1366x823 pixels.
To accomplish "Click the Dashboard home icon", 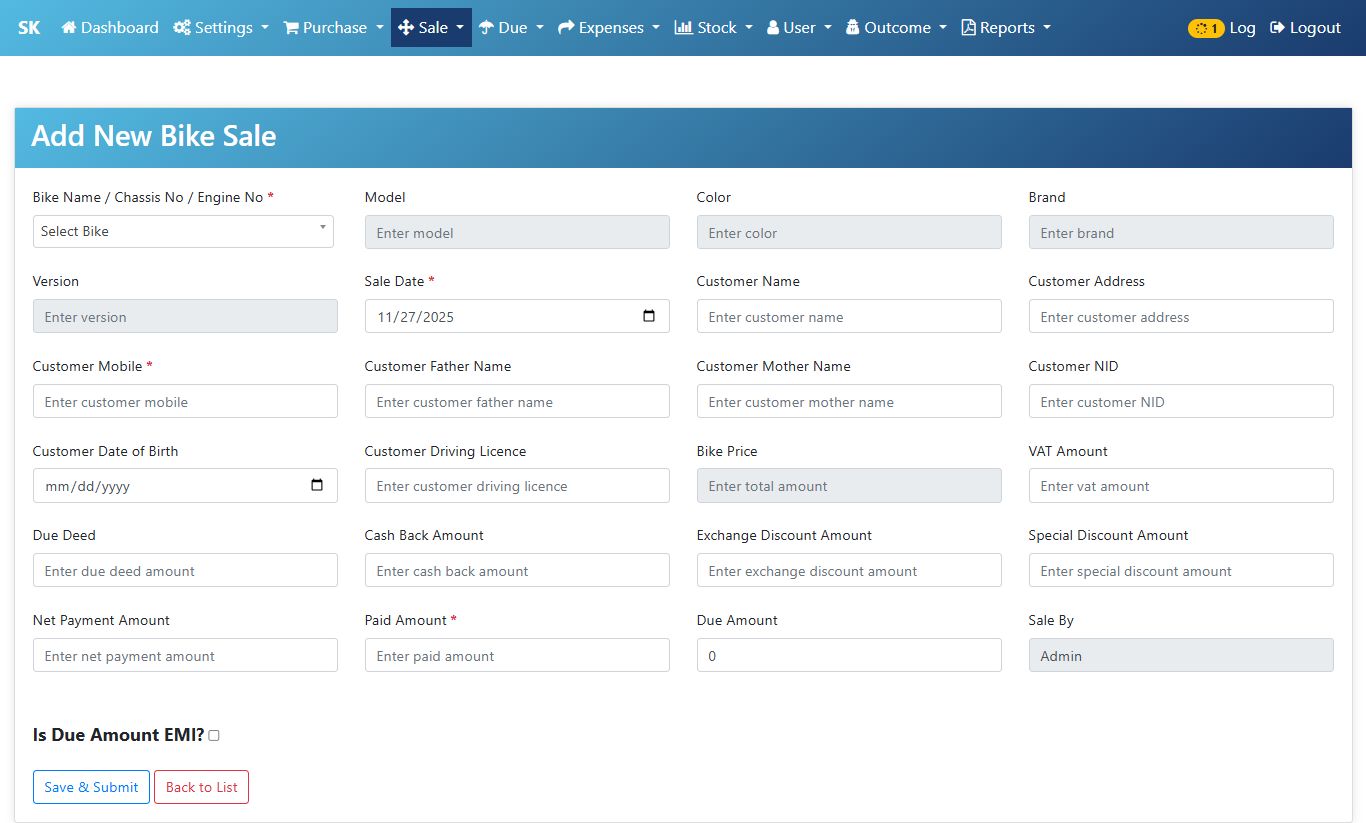I will 69,28.
